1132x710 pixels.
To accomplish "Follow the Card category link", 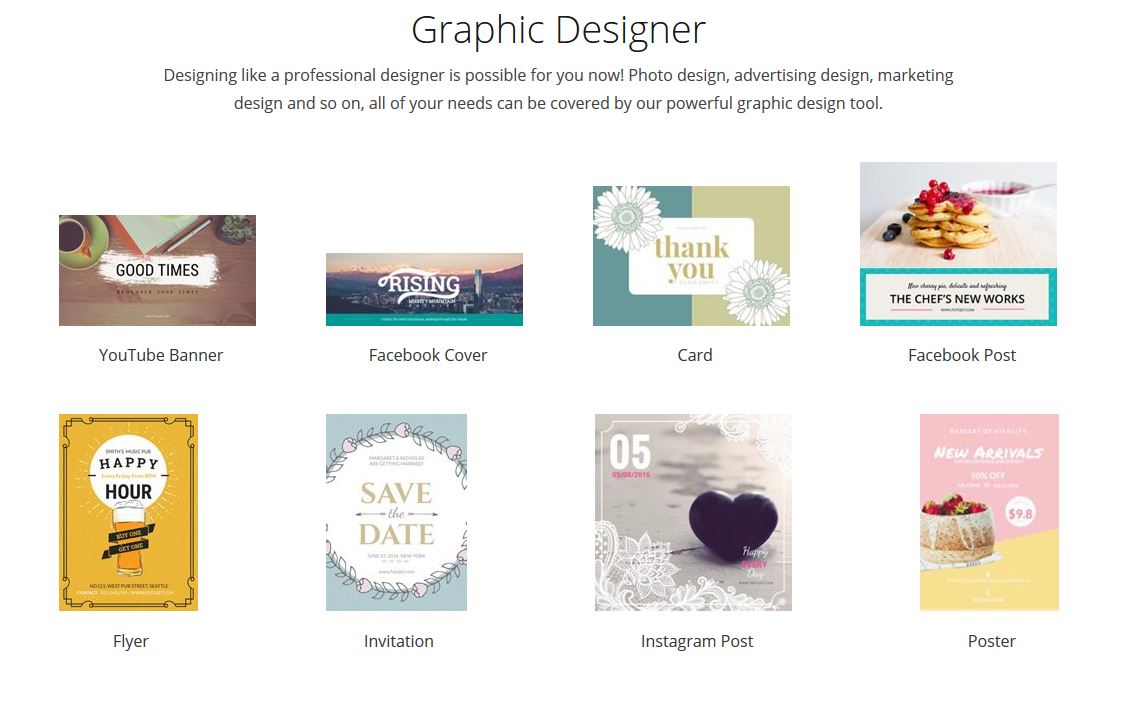I will 695,355.
